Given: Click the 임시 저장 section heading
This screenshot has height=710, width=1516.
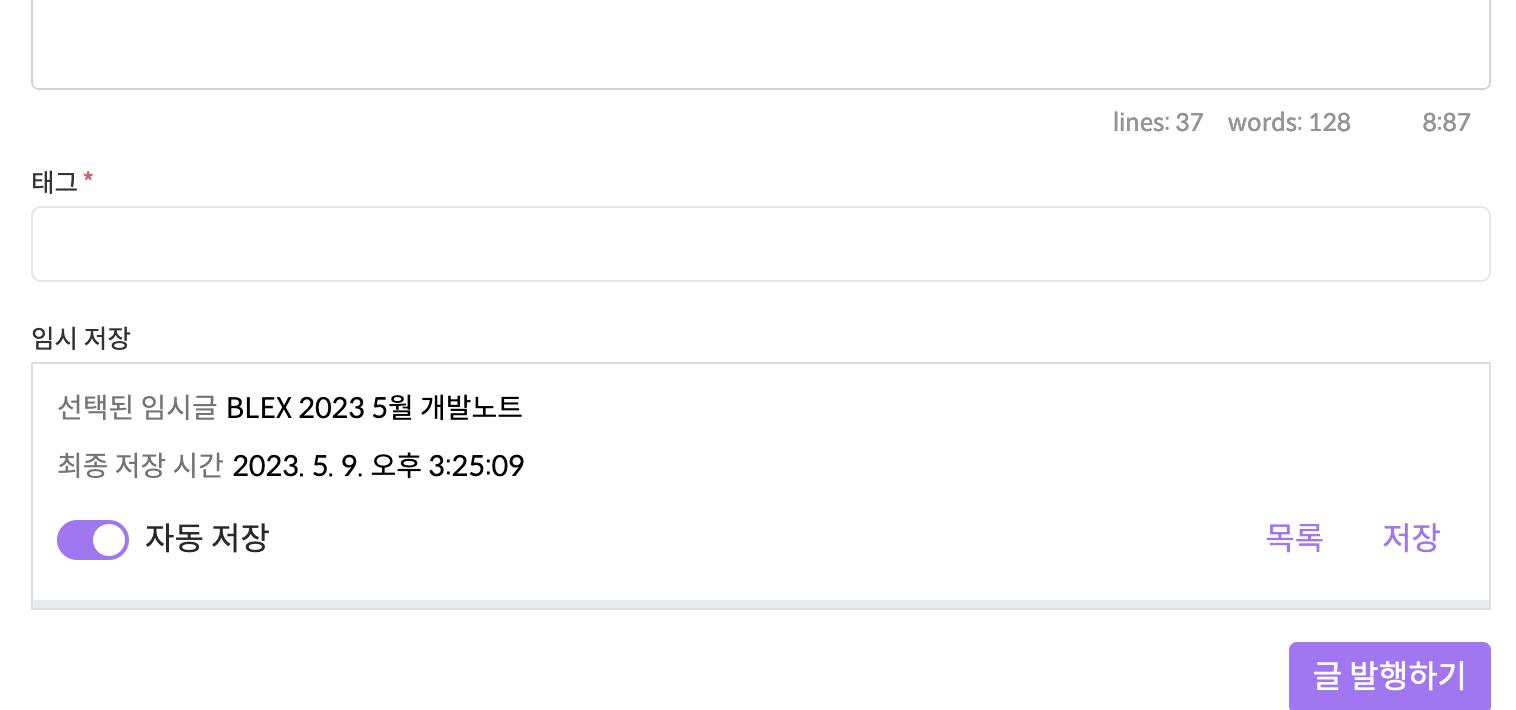Looking at the screenshot, I should [x=80, y=338].
